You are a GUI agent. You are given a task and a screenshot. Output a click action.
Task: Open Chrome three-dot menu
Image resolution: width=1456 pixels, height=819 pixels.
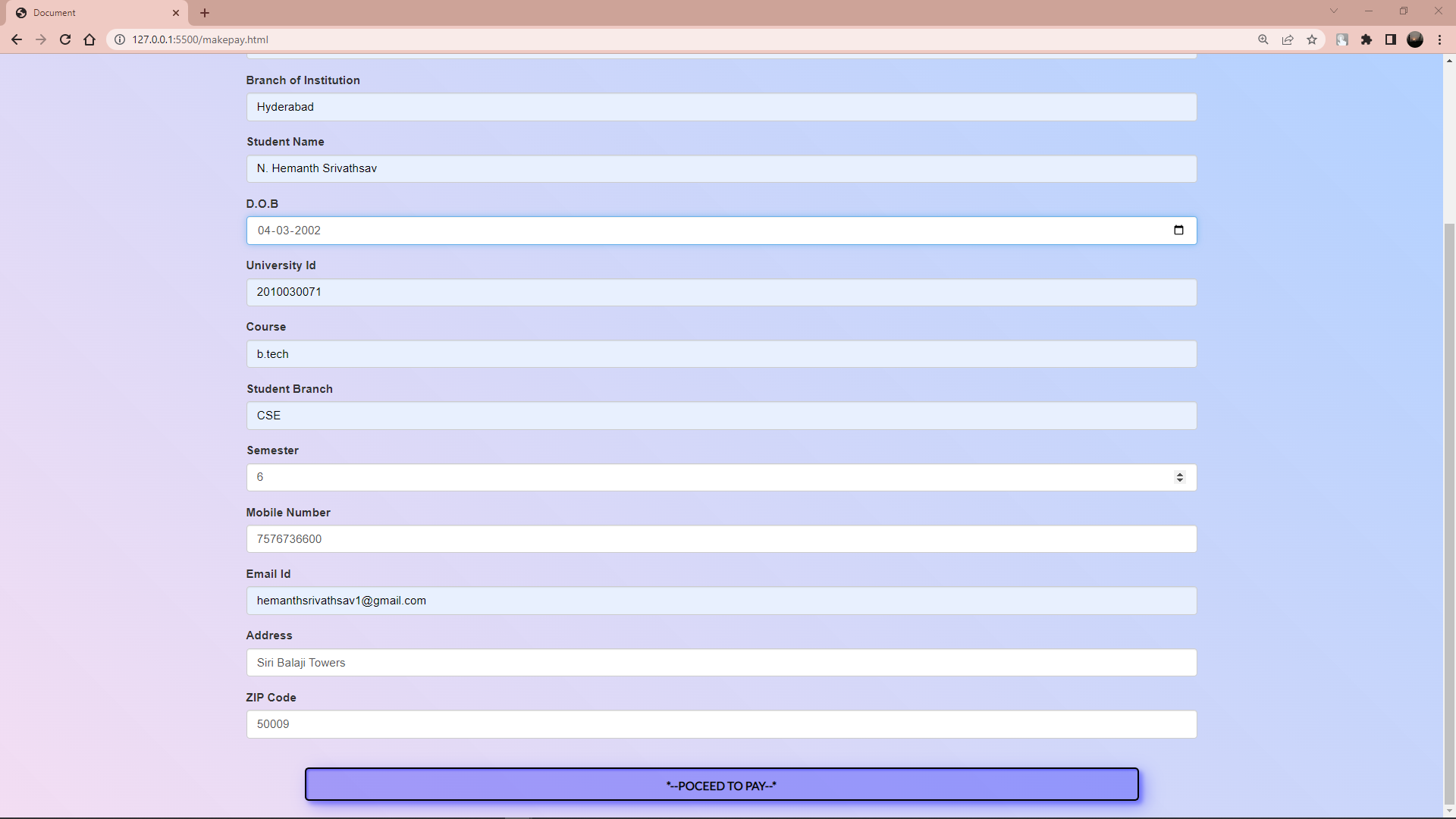click(1439, 39)
